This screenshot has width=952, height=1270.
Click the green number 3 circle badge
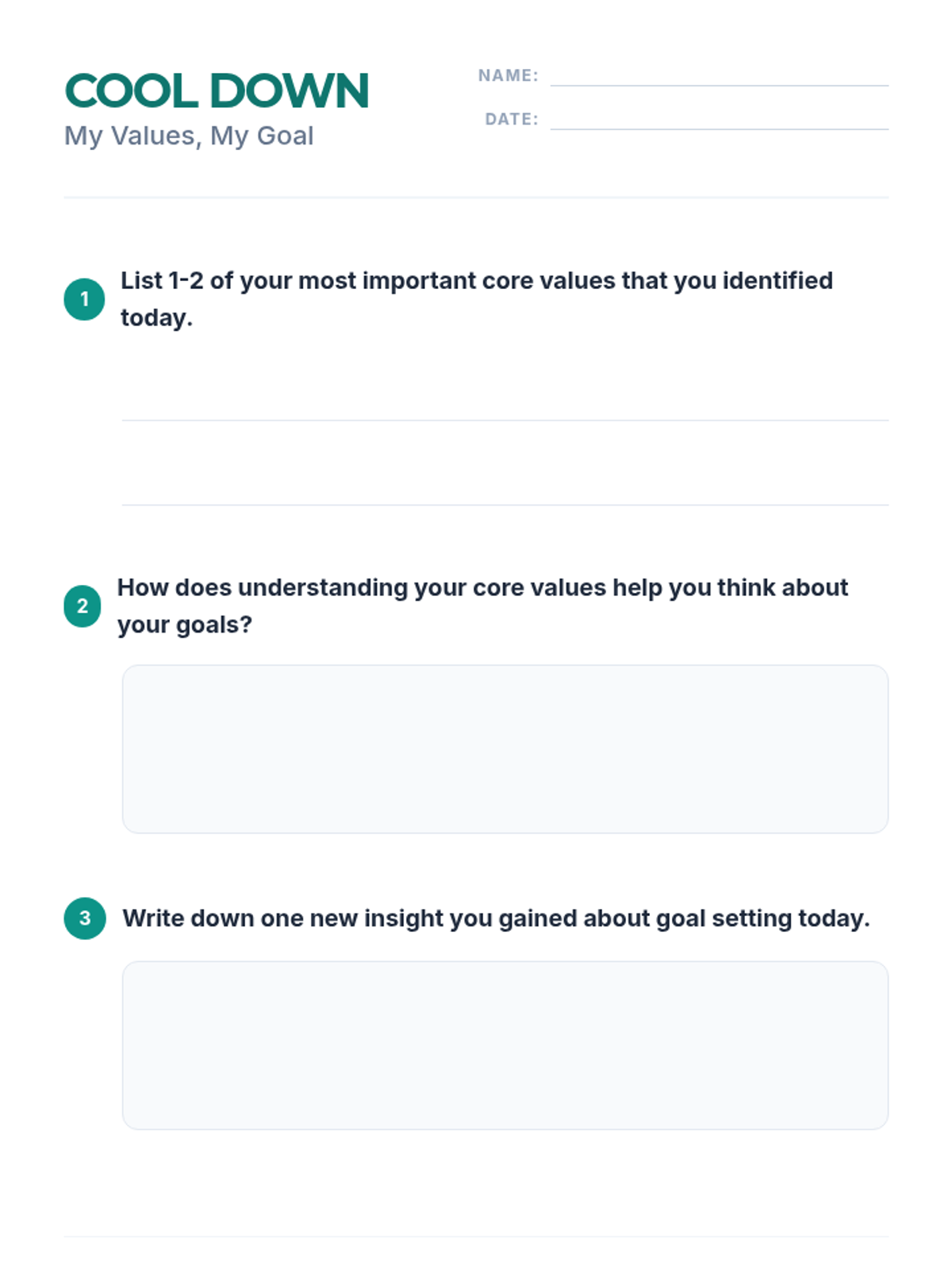(x=85, y=918)
